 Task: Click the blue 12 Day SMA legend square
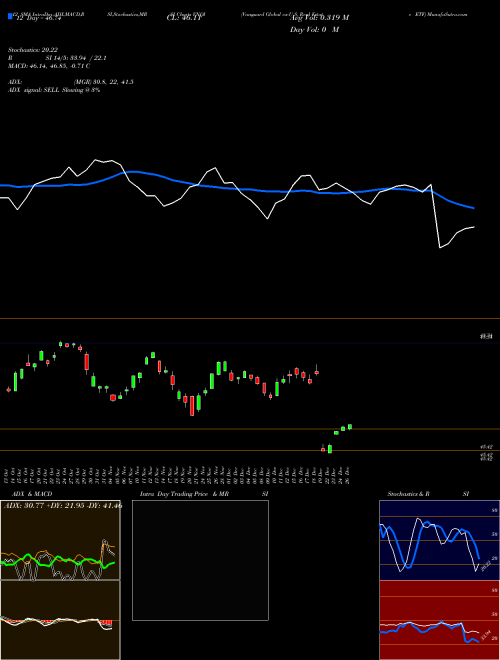pyautogui.click(x=10, y=17)
